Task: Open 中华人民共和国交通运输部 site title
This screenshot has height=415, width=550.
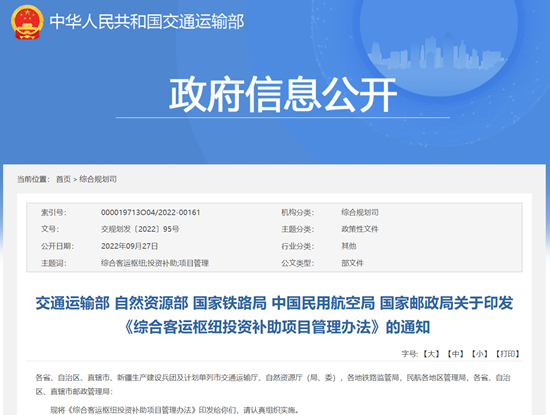Action: (x=147, y=22)
